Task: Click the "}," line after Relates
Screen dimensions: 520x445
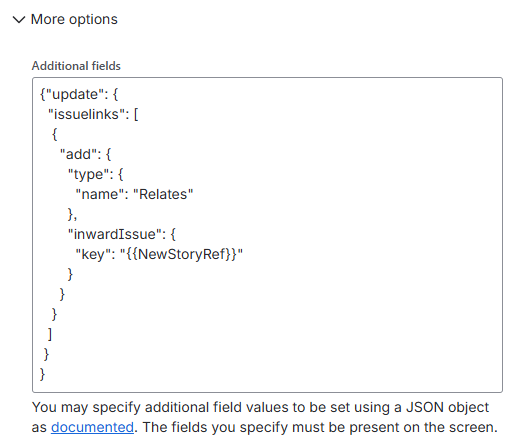Action: click(x=72, y=214)
